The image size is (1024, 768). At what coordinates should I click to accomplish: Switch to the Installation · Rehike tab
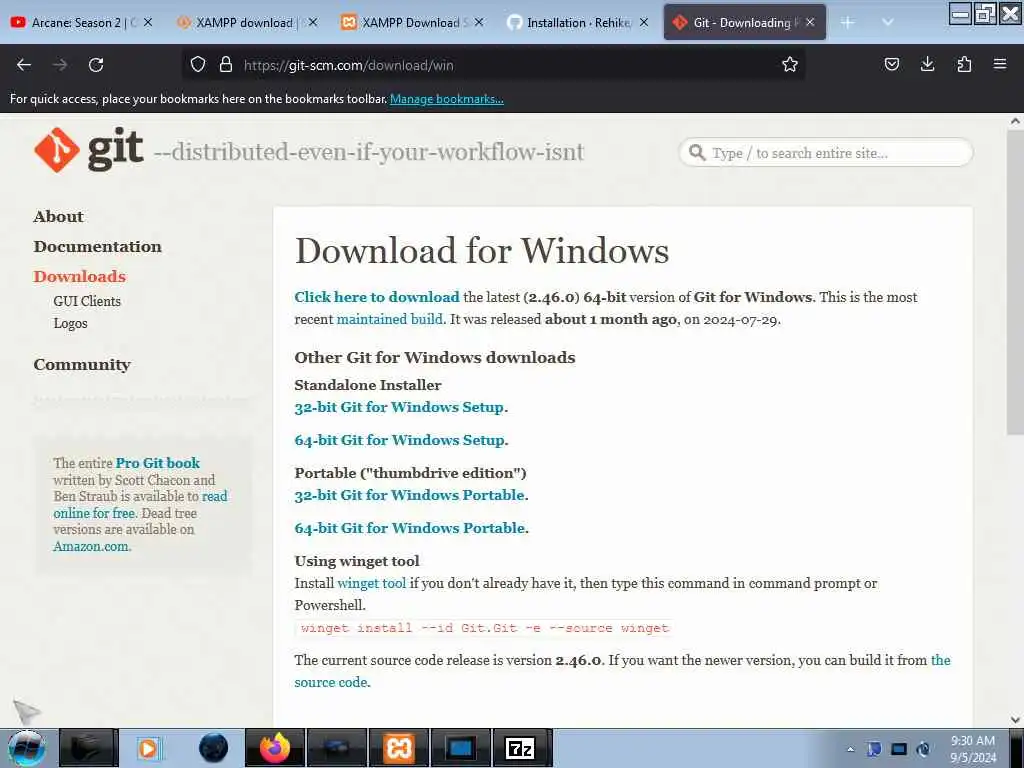pos(578,22)
